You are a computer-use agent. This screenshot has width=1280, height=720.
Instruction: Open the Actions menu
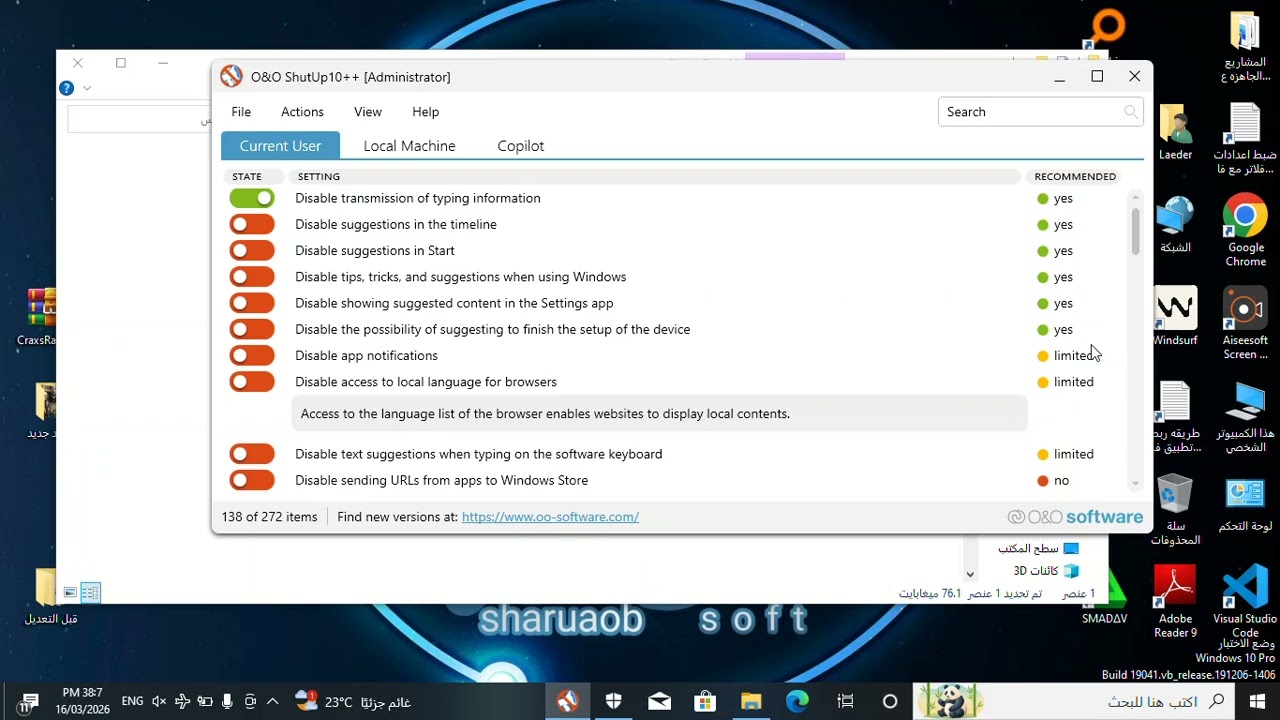(302, 112)
